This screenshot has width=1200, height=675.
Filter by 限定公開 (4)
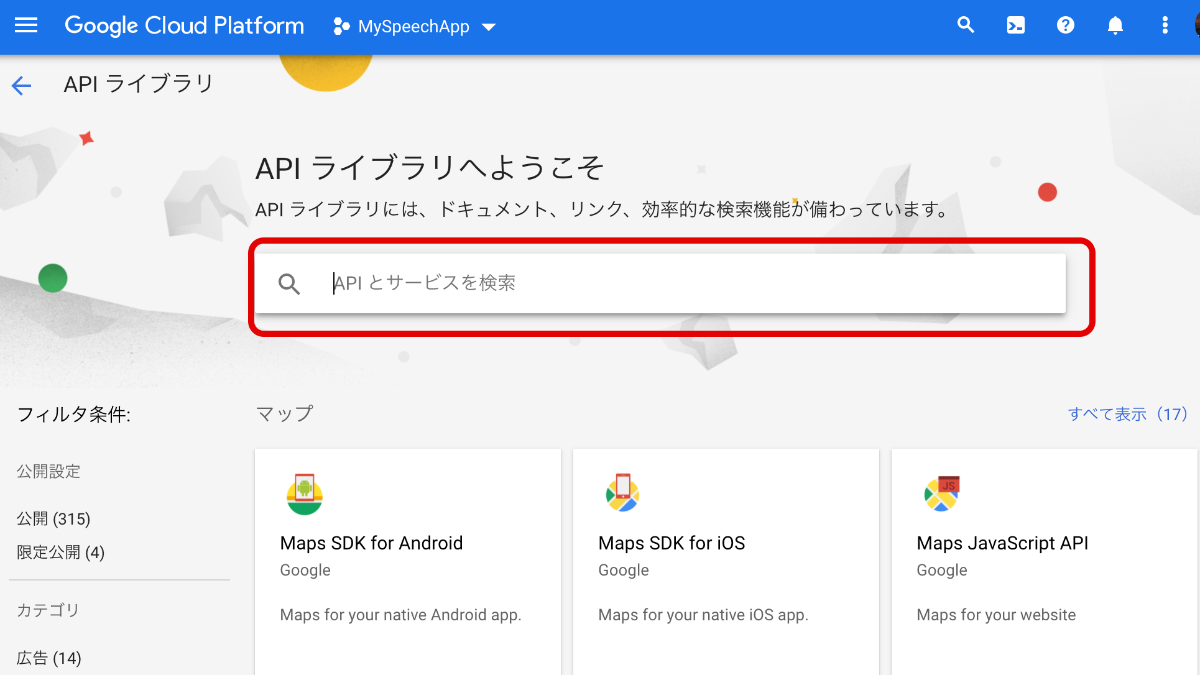61,552
